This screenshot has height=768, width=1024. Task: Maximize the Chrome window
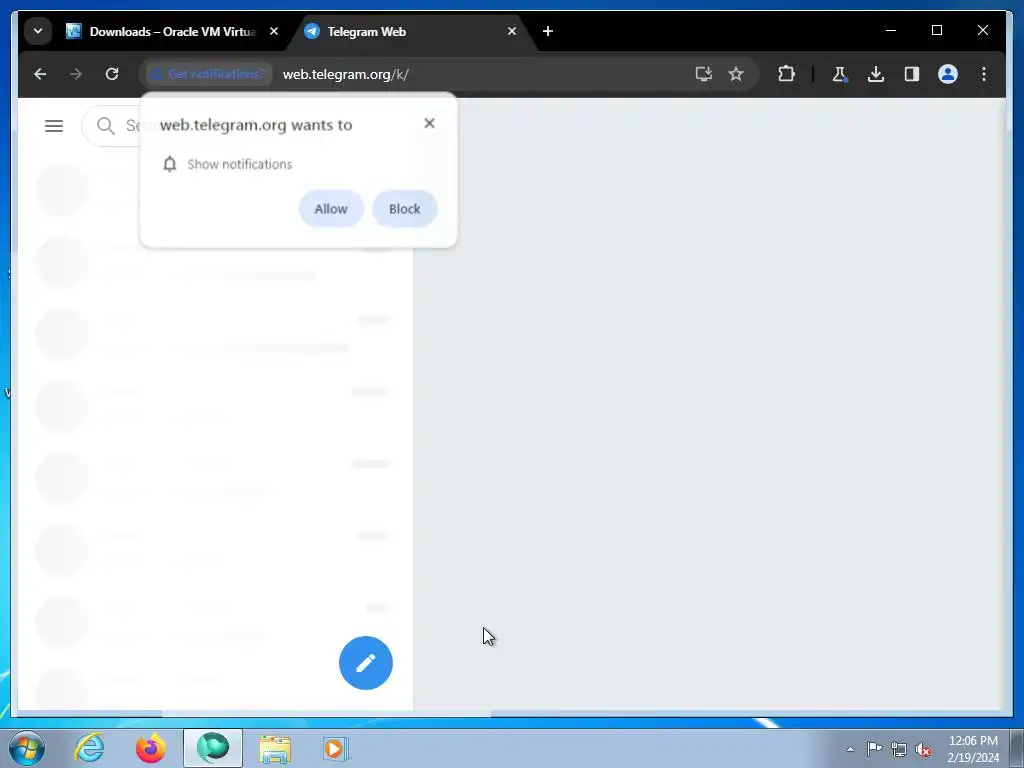tap(936, 31)
